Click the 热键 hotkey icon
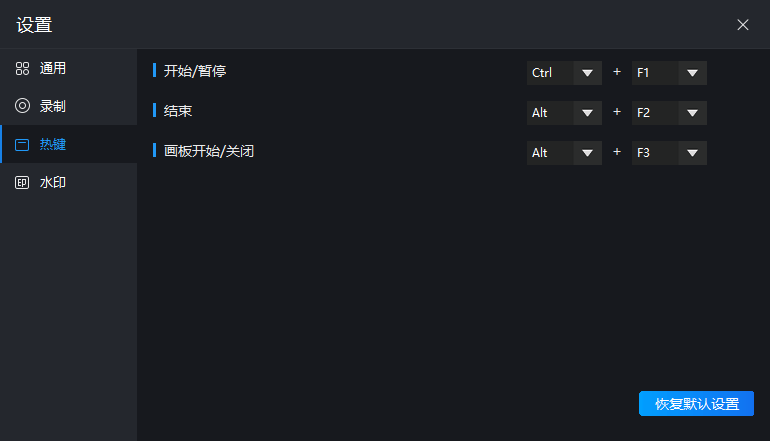The image size is (770, 441). coord(22,144)
